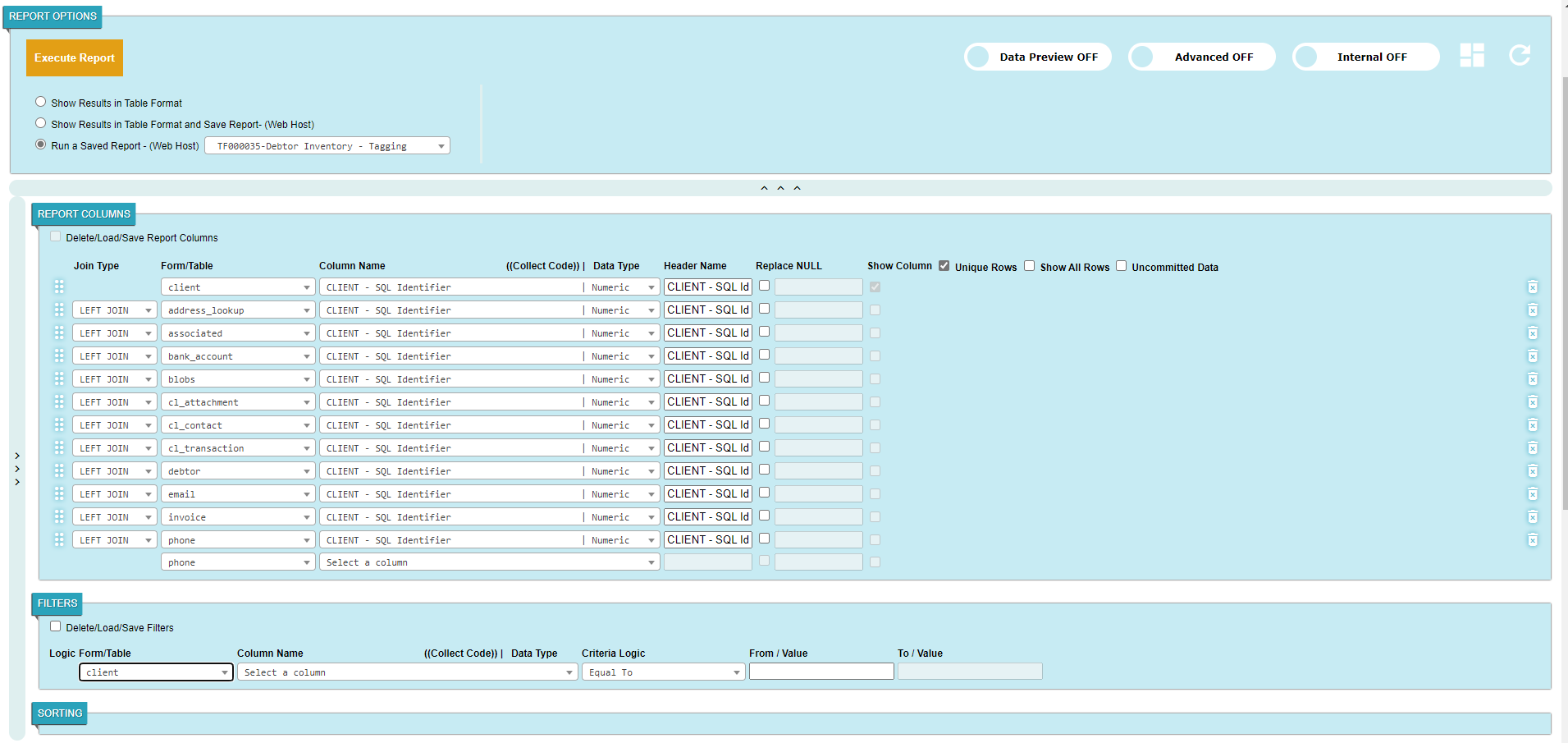The height and width of the screenshot is (743, 1568).
Task: Open filter Form/Table client dropdown
Action: pyautogui.click(x=156, y=672)
